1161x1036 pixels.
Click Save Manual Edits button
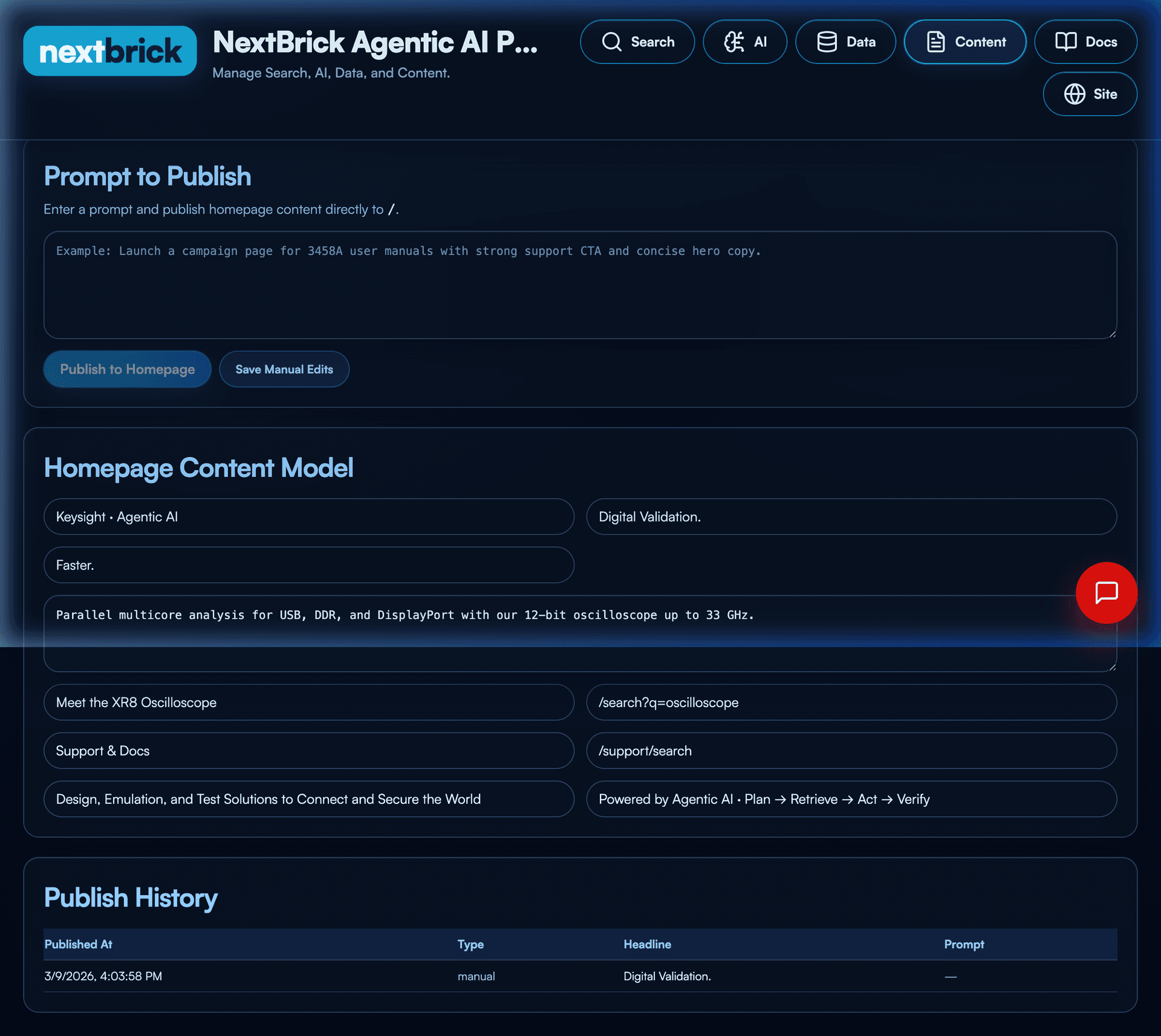(284, 369)
